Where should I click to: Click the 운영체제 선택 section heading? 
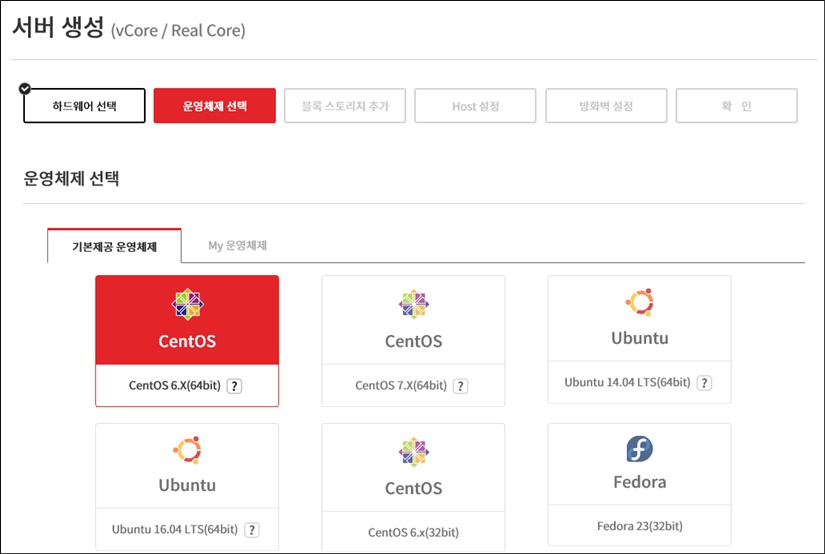pos(71,178)
